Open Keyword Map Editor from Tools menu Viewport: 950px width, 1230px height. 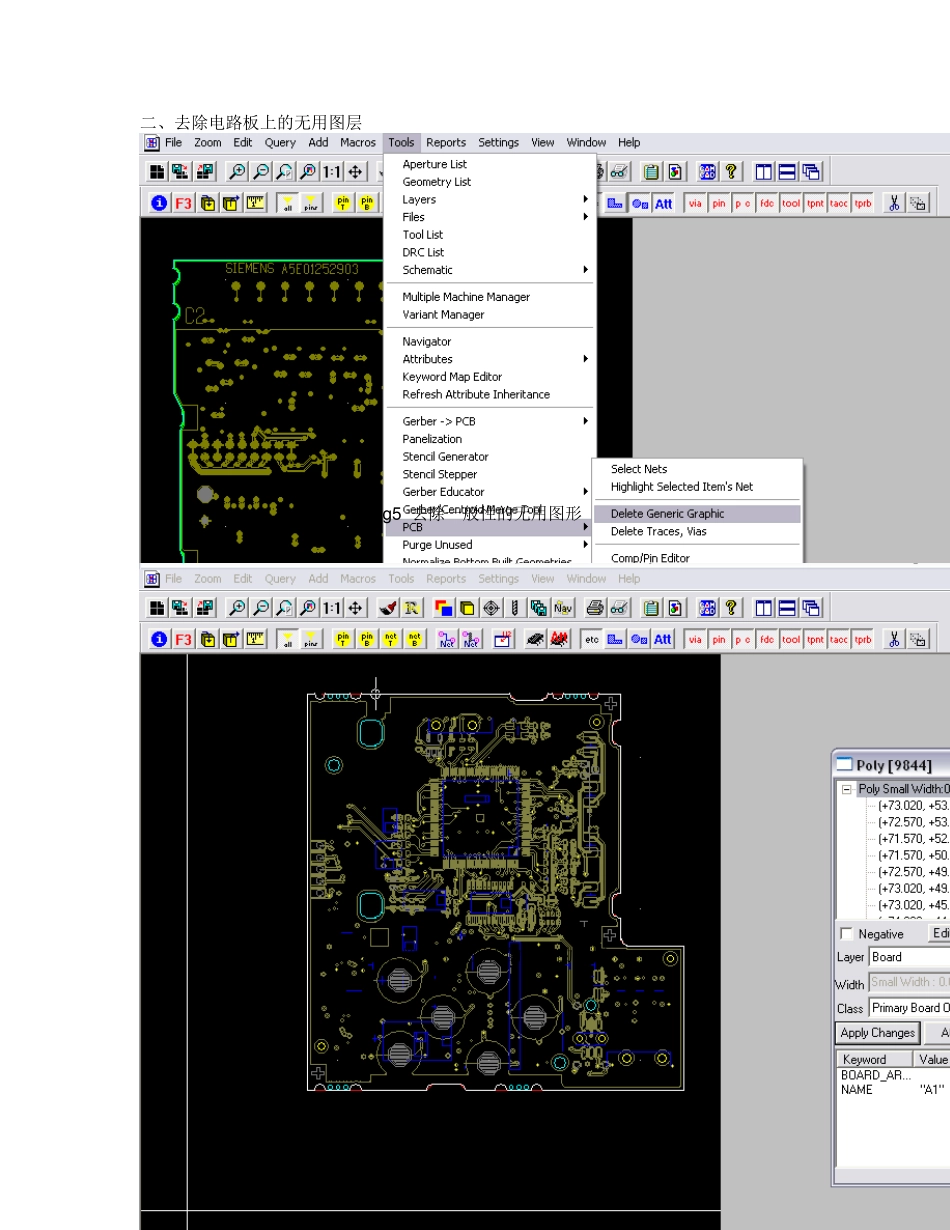(490, 377)
